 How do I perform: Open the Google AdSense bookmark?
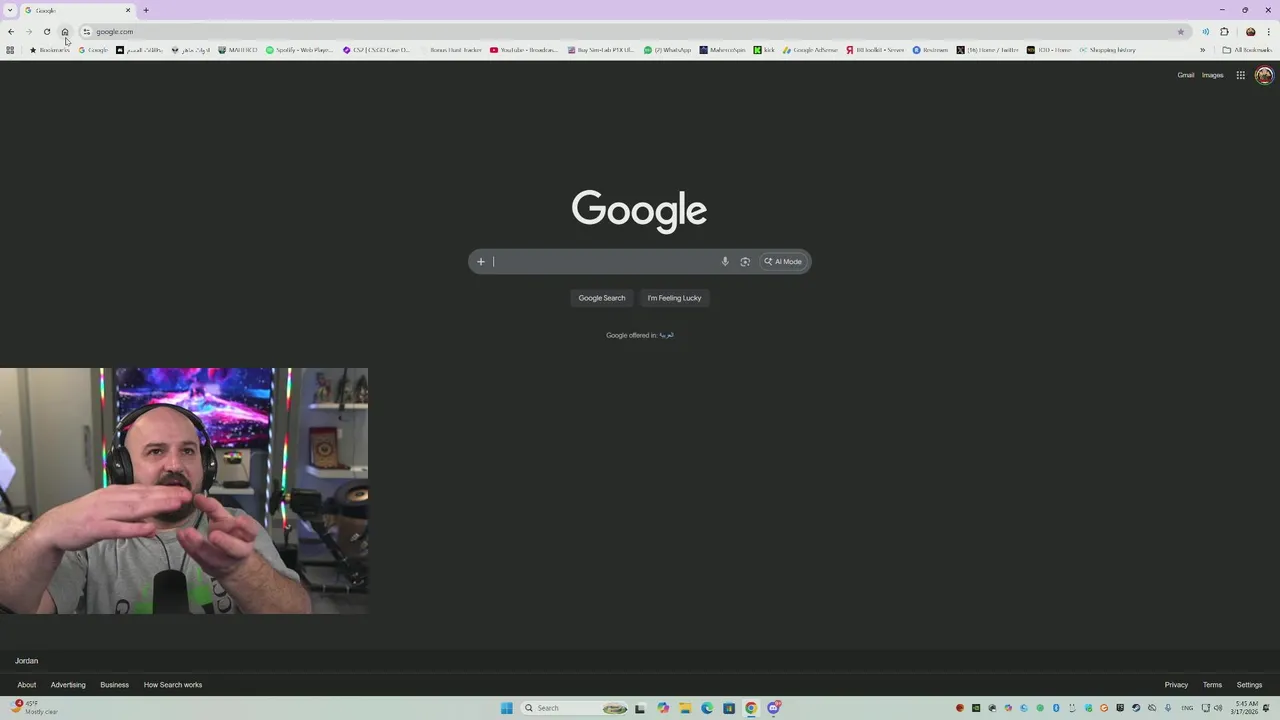pyautogui.click(x=810, y=50)
